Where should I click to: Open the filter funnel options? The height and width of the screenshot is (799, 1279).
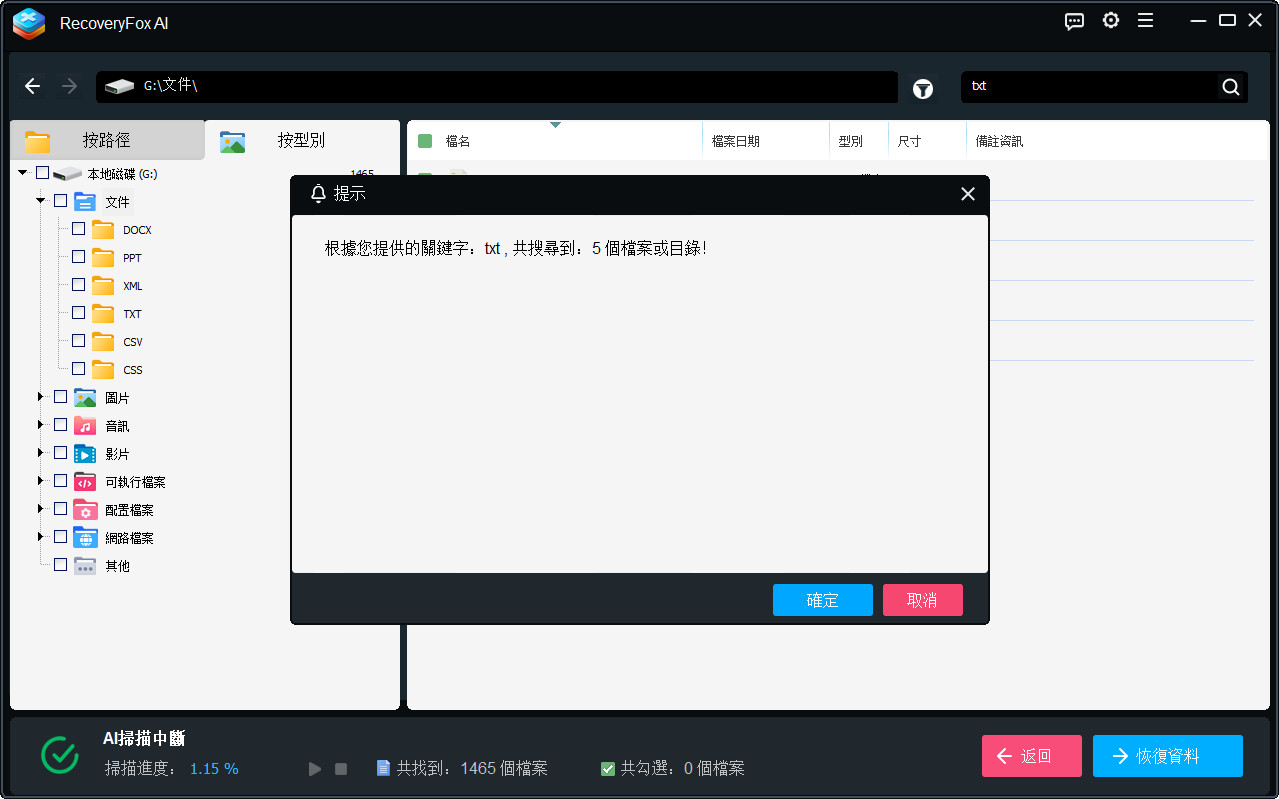pos(922,89)
